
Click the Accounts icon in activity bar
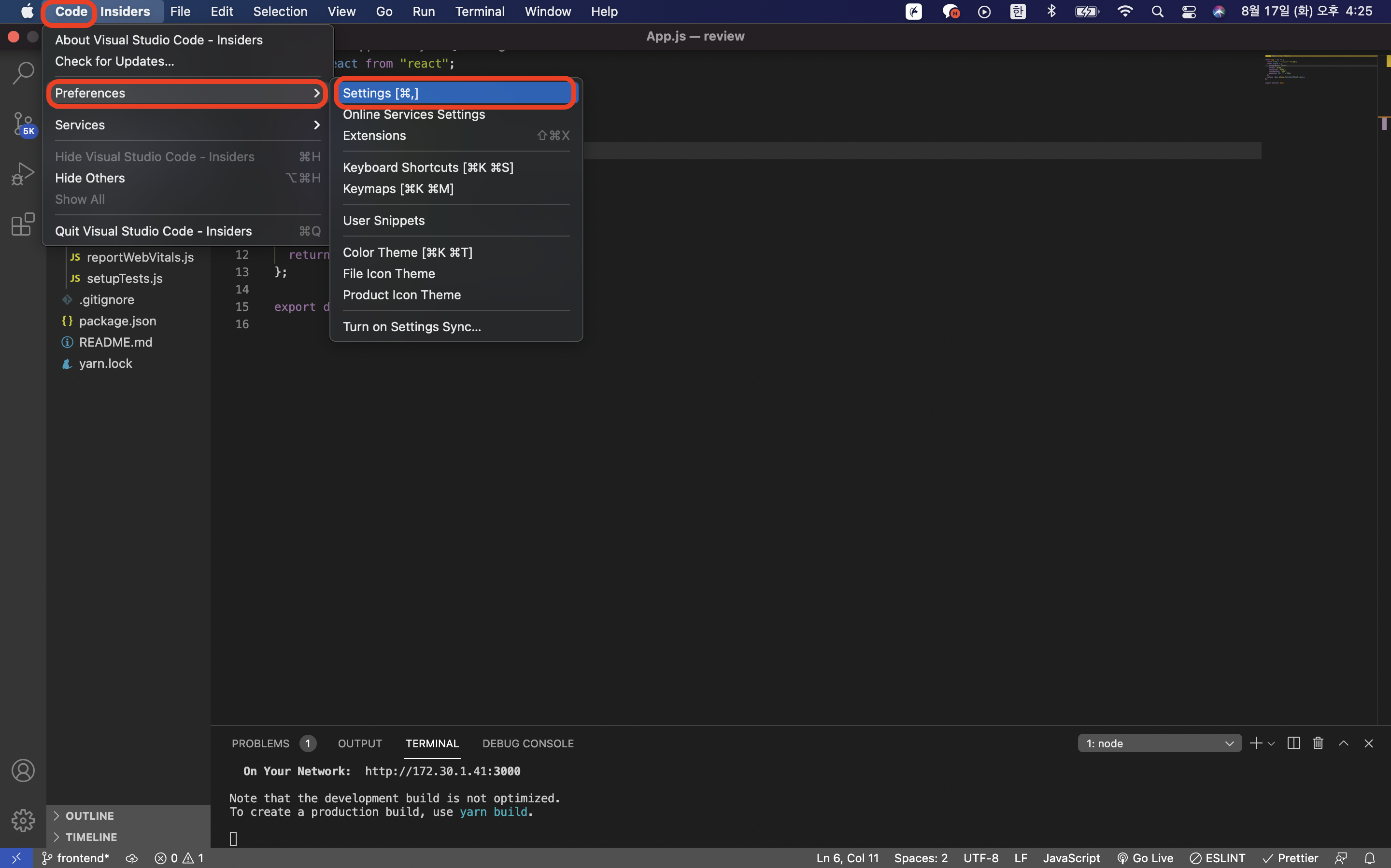(23, 770)
